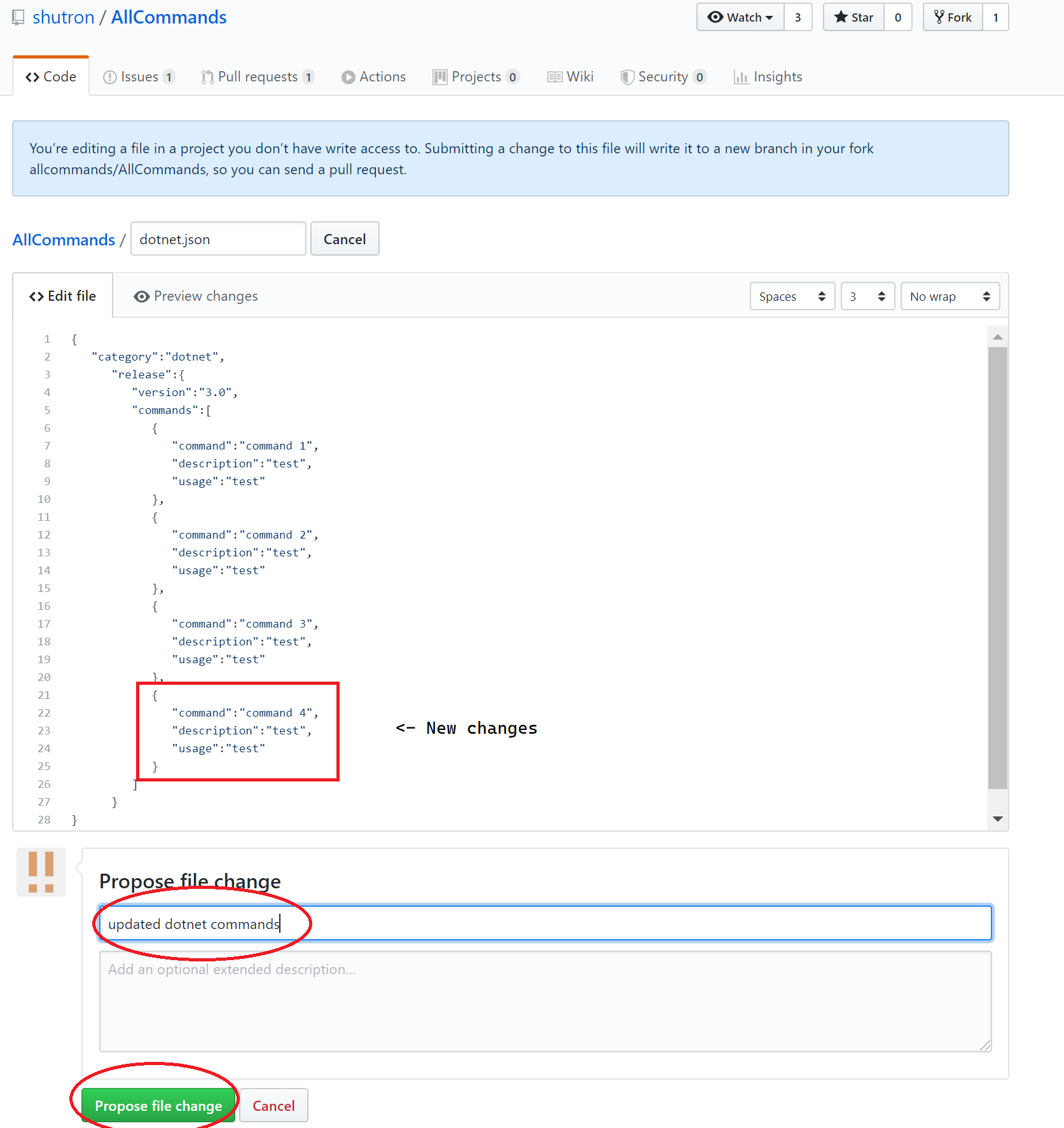The image size is (1064, 1128).
Task: Click the editor scrollbar down arrow
Action: point(998,819)
